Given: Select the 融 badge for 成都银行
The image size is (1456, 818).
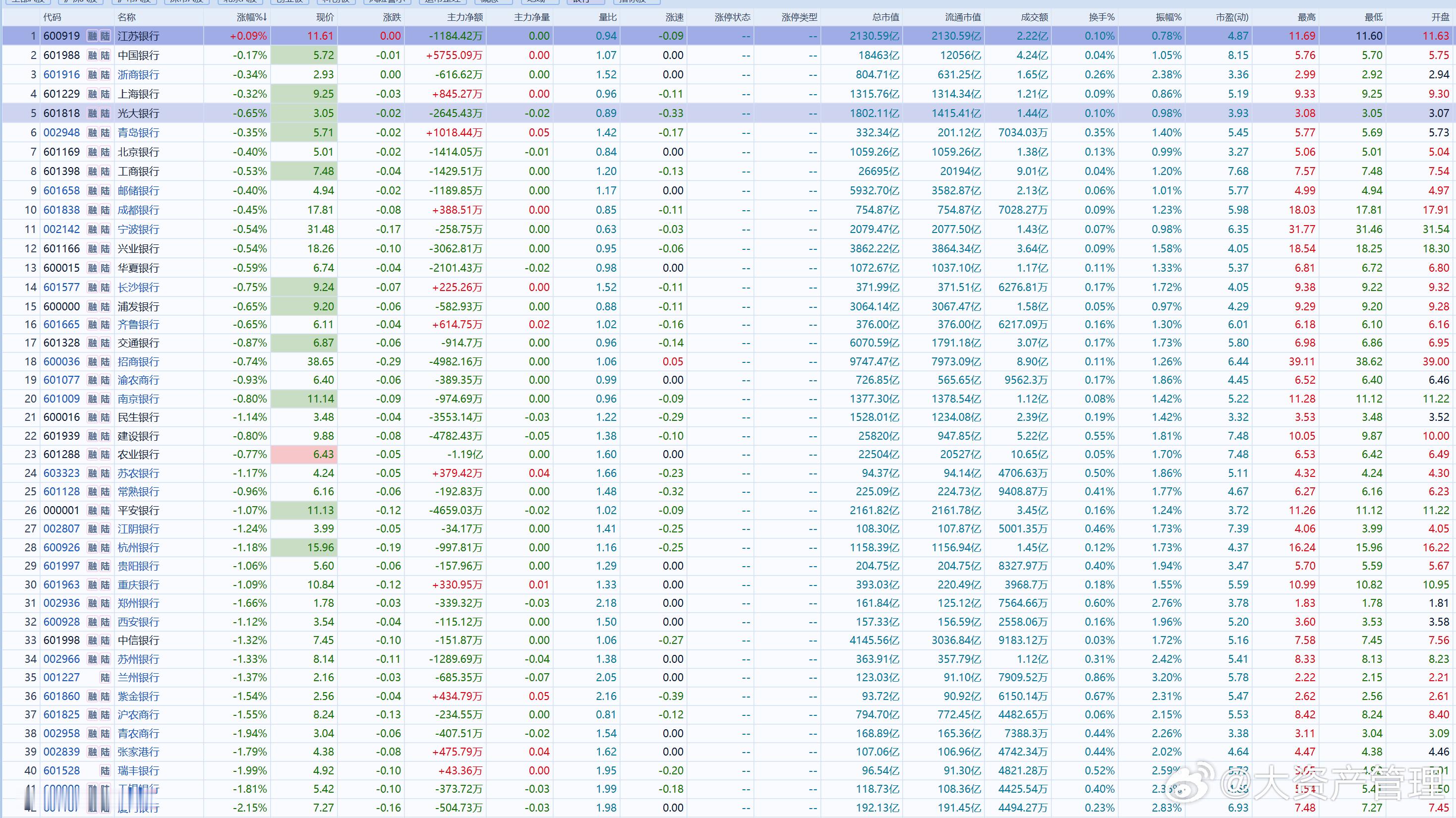Looking at the screenshot, I should coord(93,210).
